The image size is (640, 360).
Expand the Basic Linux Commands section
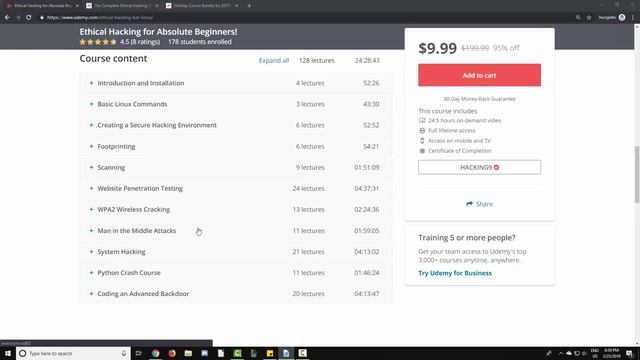(x=236, y=104)
